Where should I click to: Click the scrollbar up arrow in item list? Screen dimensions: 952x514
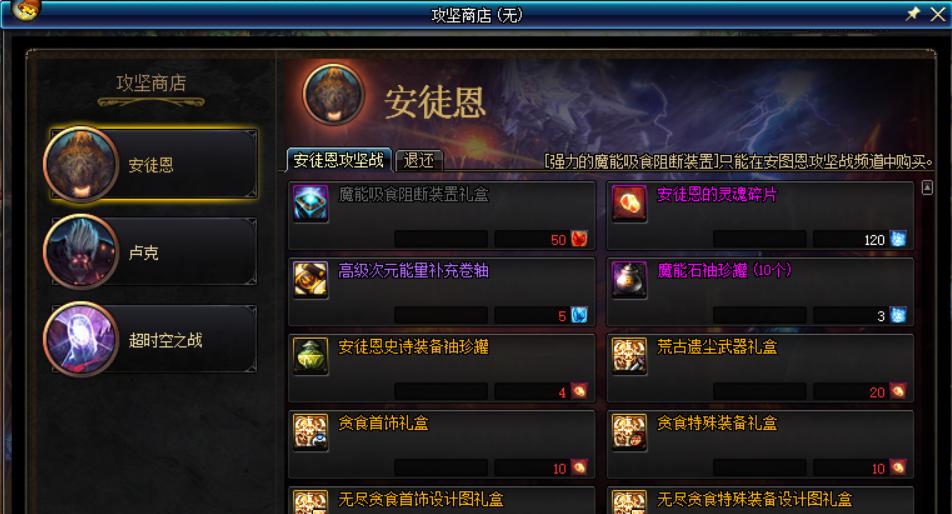pyautogui.click(x=927, y=188)
